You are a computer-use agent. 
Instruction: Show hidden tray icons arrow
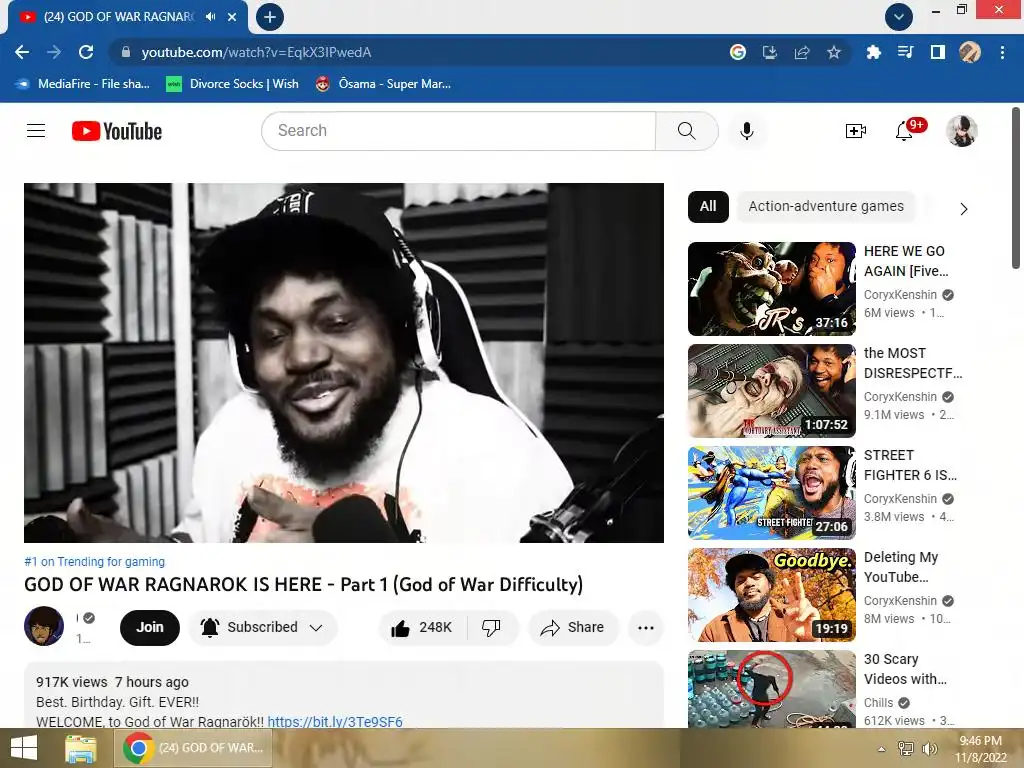click(x=882, y=749)
